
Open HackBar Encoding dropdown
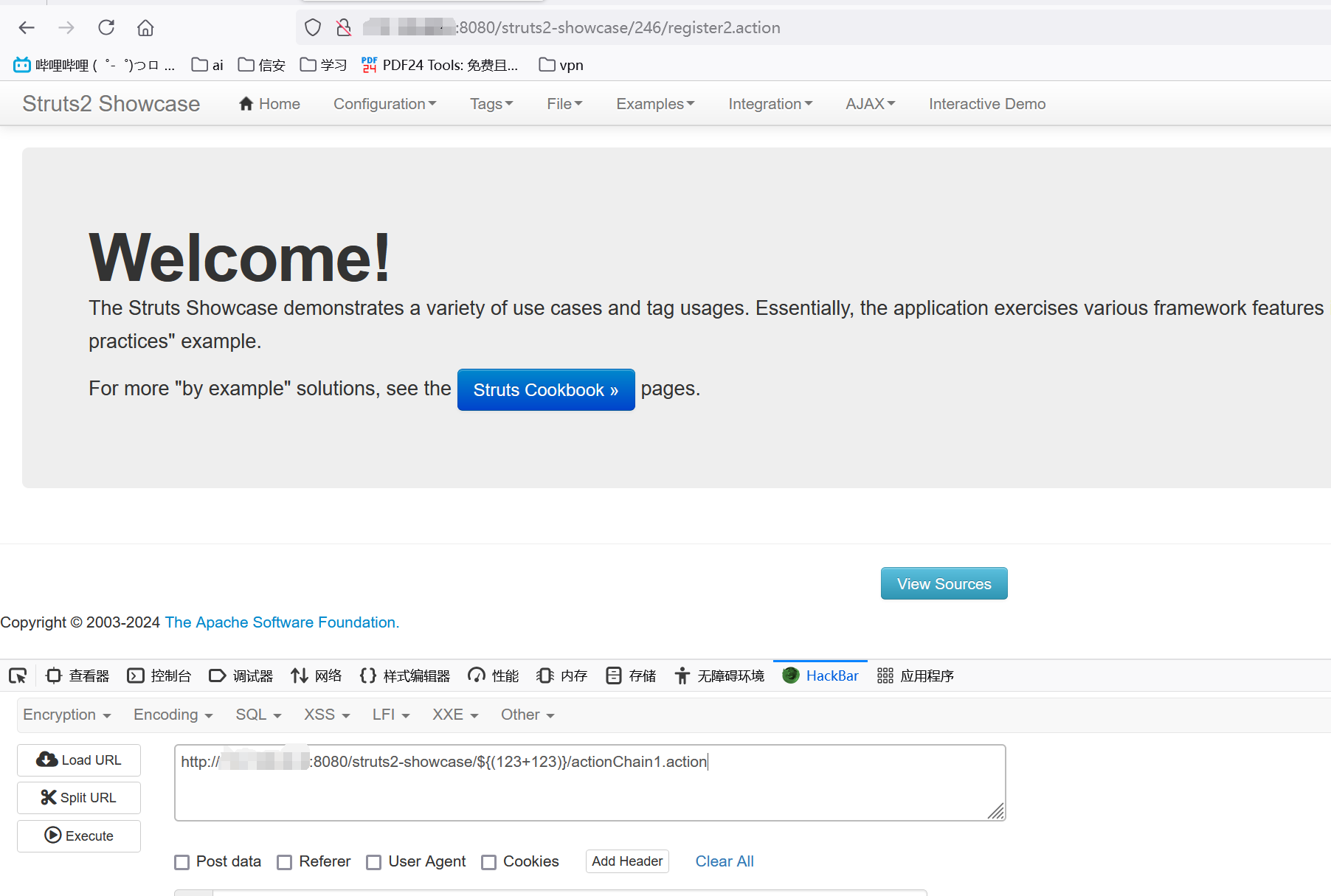(x=173, y=715)
